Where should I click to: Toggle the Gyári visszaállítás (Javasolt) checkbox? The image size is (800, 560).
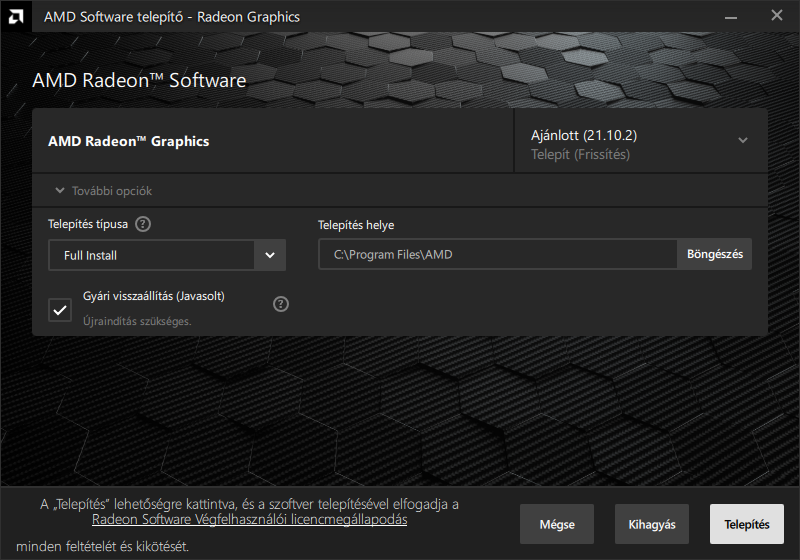[60, 310]
